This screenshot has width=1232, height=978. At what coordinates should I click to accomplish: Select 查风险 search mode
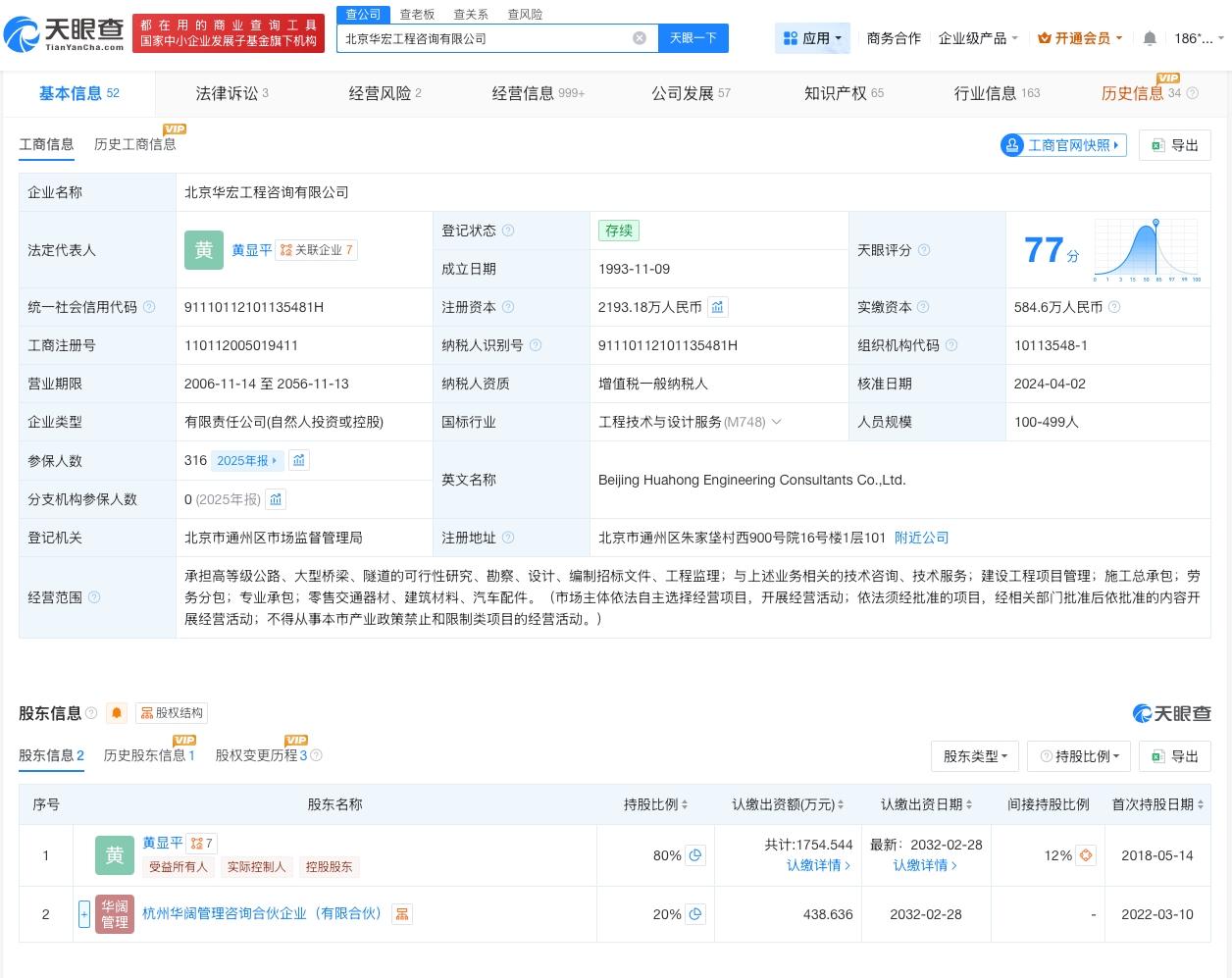pos(525,15)
